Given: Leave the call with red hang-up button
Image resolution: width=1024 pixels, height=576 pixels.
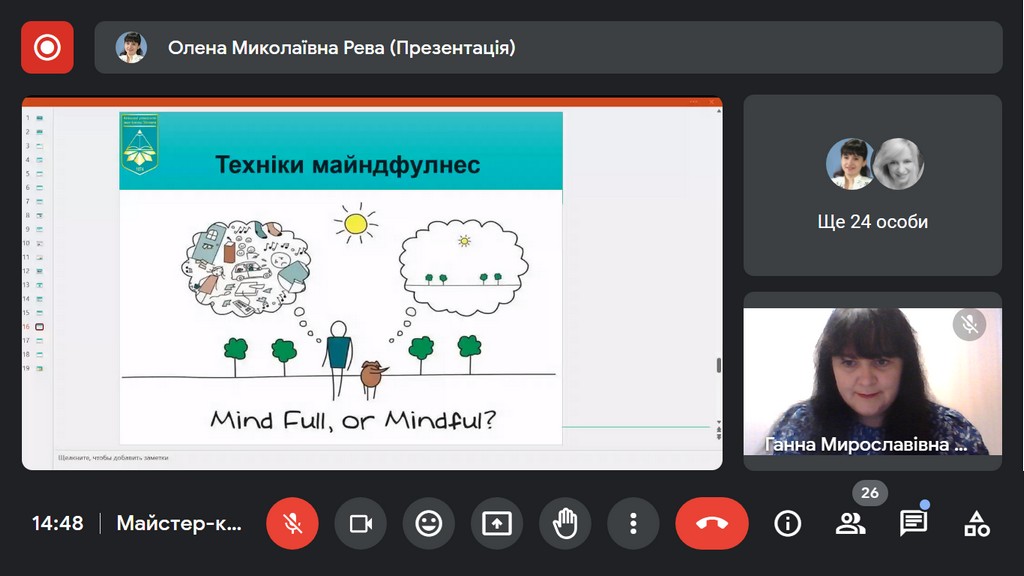Looking at the screenshot, I should 711,523.
